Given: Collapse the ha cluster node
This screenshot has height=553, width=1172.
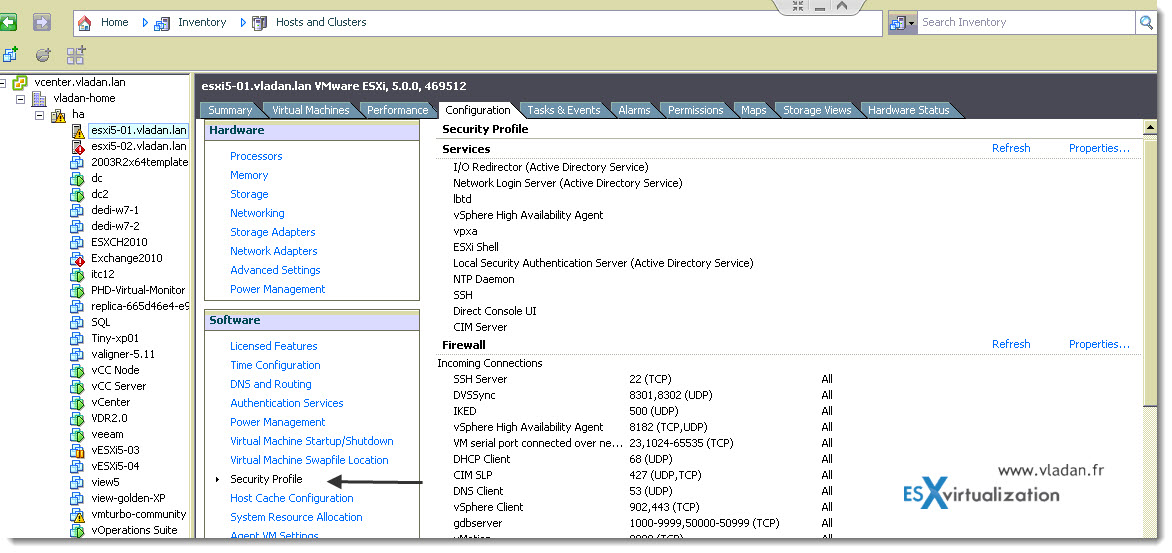Looking at the screenshot, I should pyautogui.click(x=40, y=115).
